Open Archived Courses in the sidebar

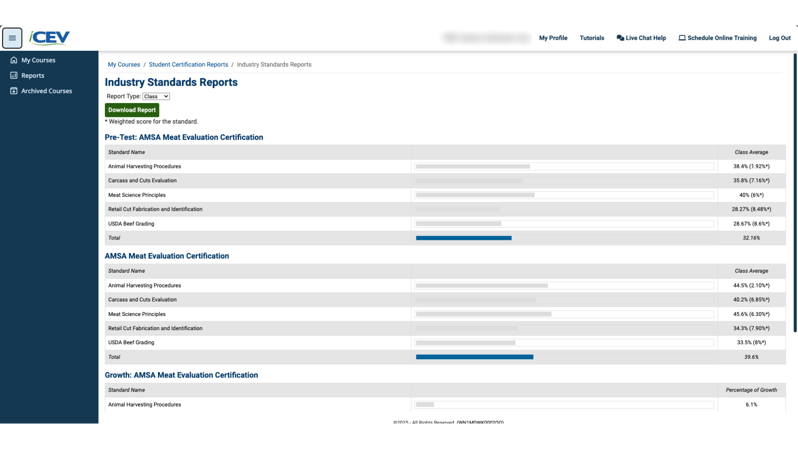(x=46, y=91)
